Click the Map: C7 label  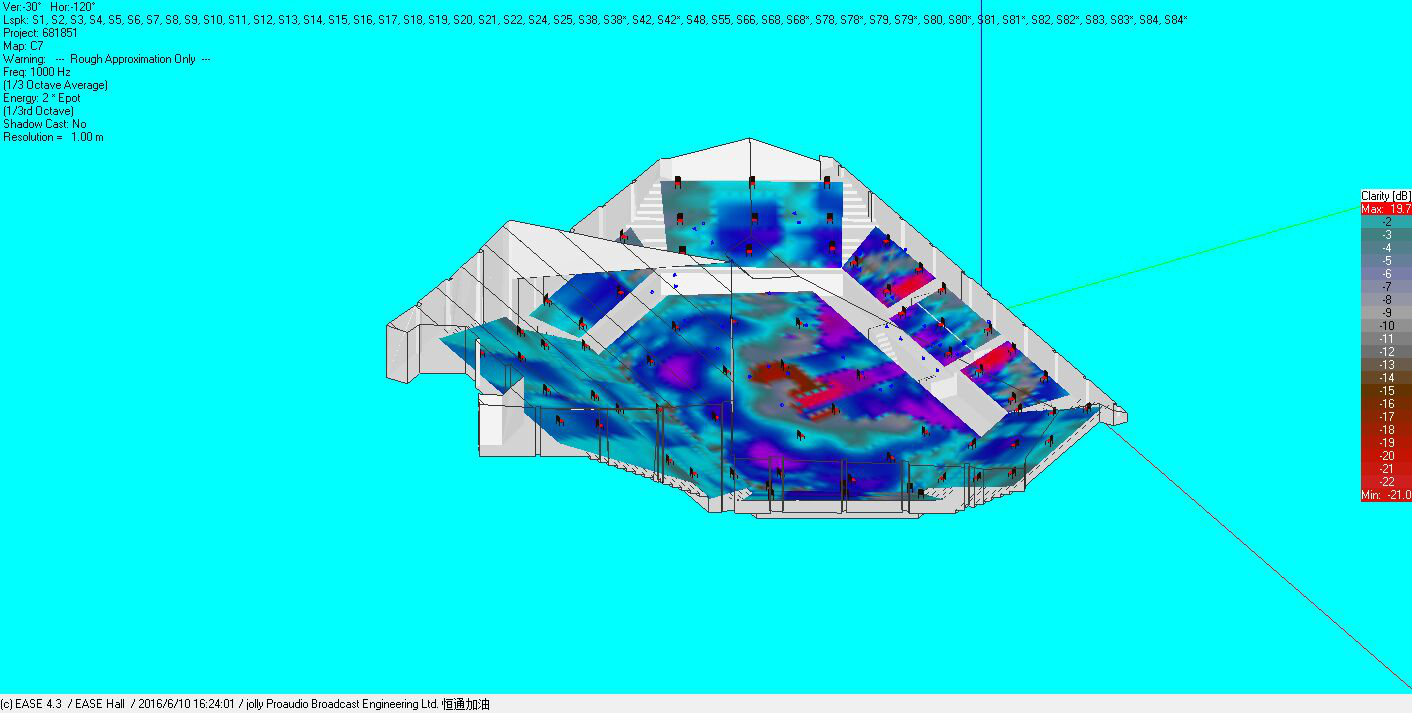tap(23, 46)
